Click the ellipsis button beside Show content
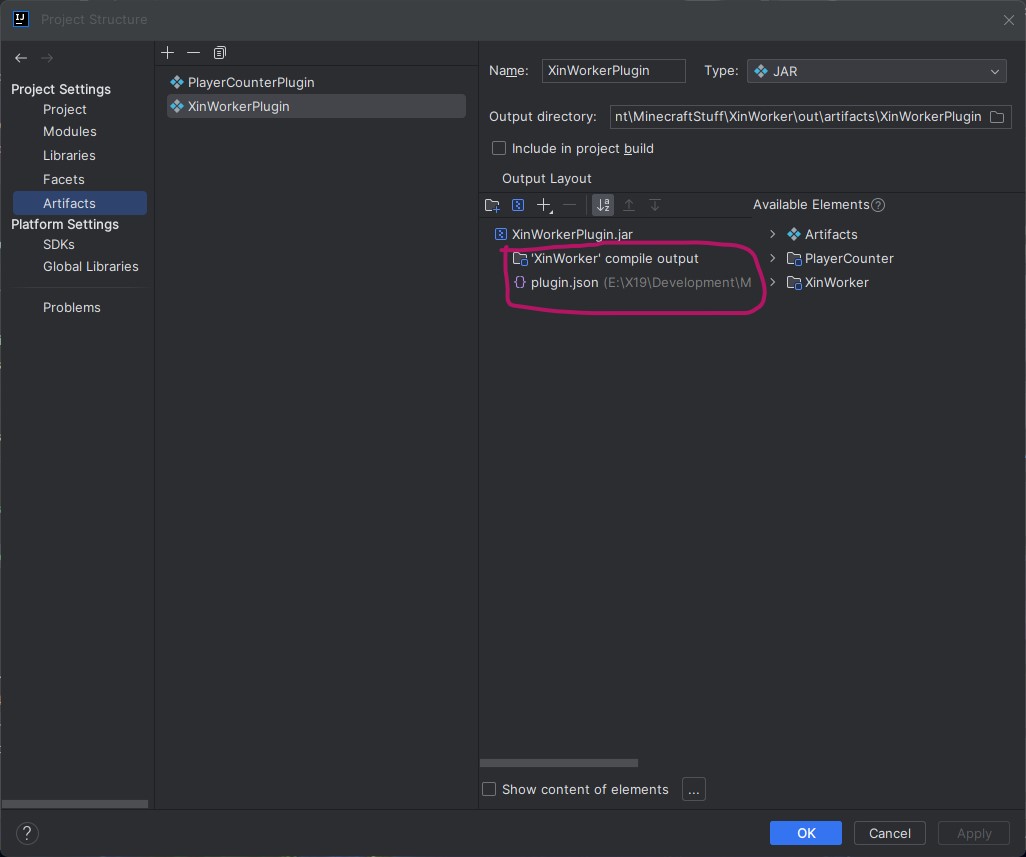Screen dimensions: 1026x857 point(694,790)
